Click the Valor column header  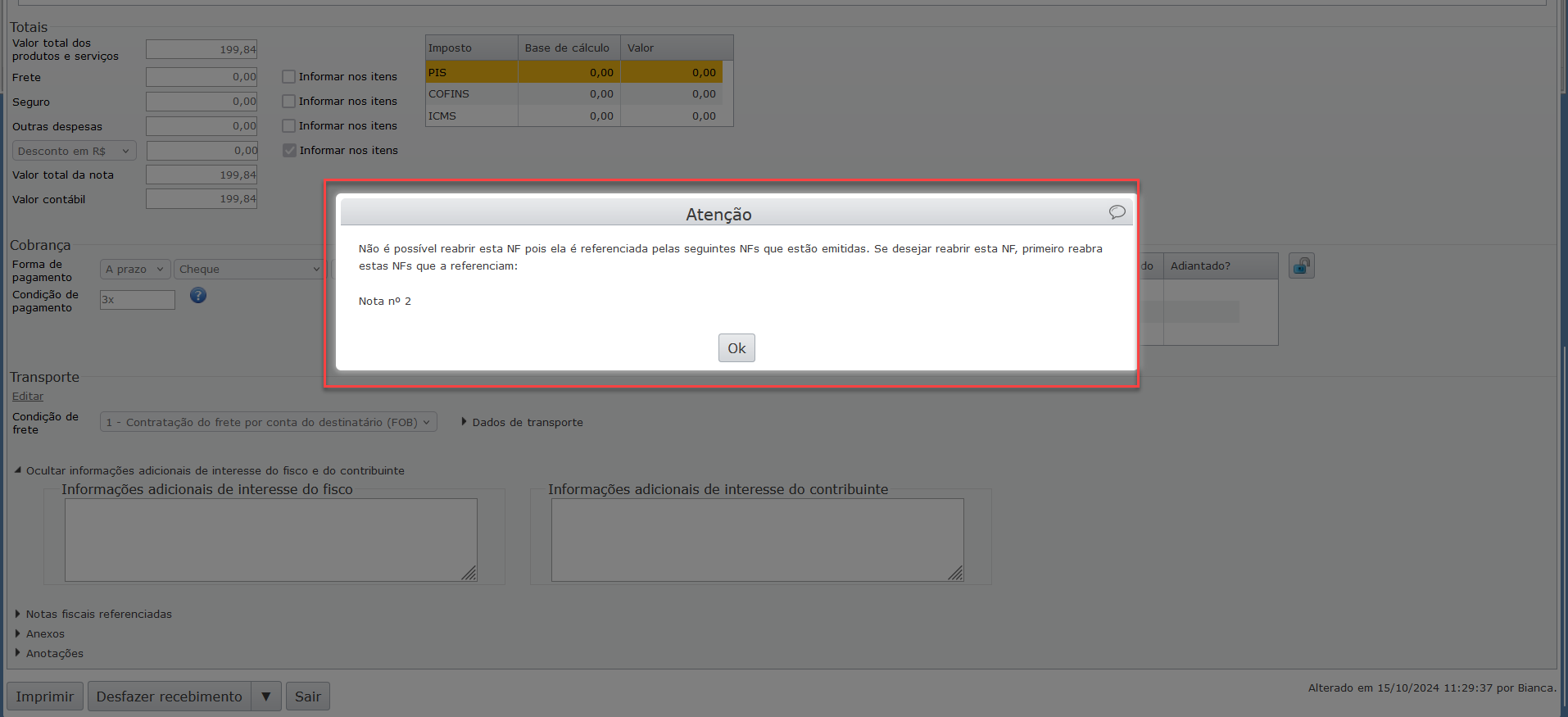click(677, 48)
